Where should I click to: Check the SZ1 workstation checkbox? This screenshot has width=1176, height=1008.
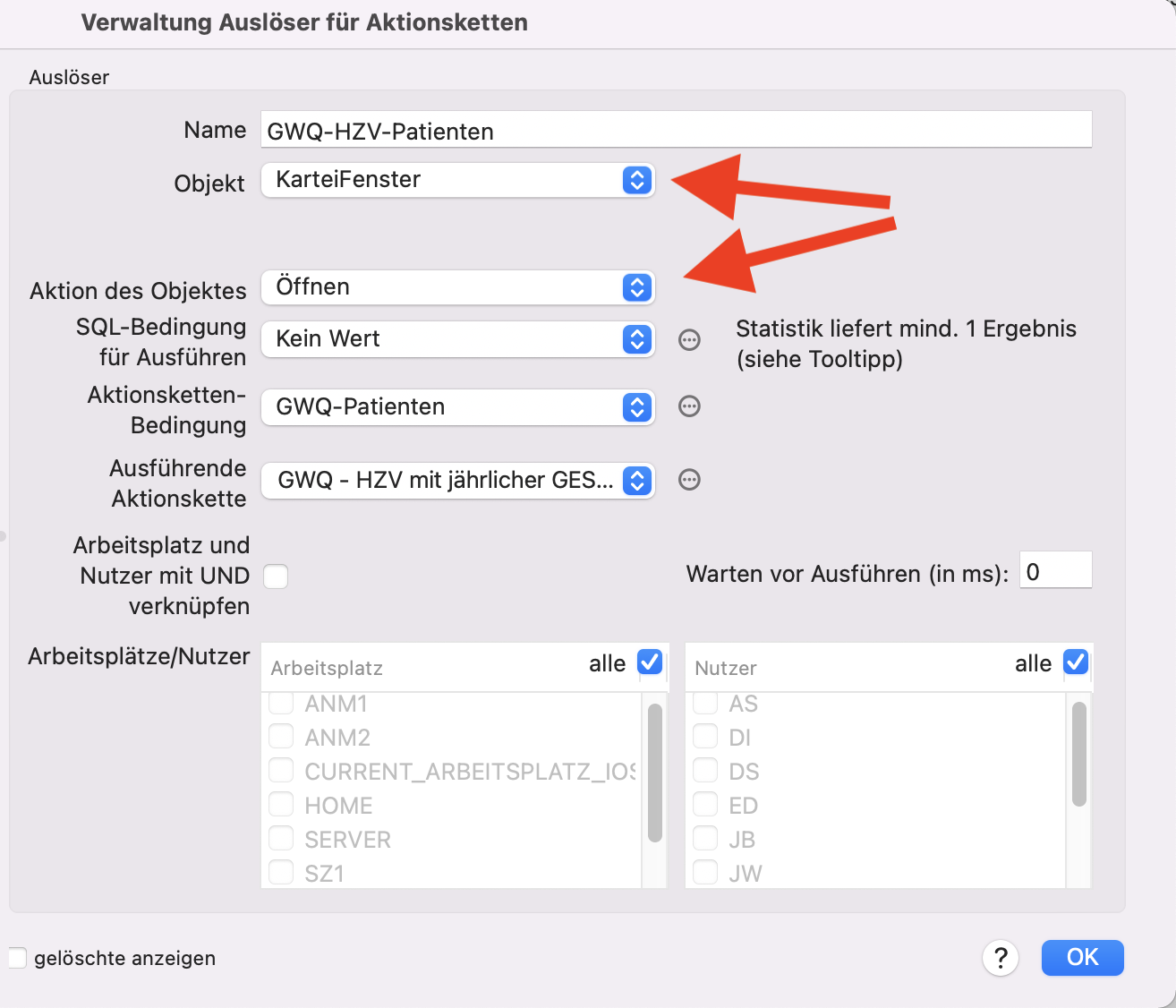pyautogui.click(x=281, y=873)
